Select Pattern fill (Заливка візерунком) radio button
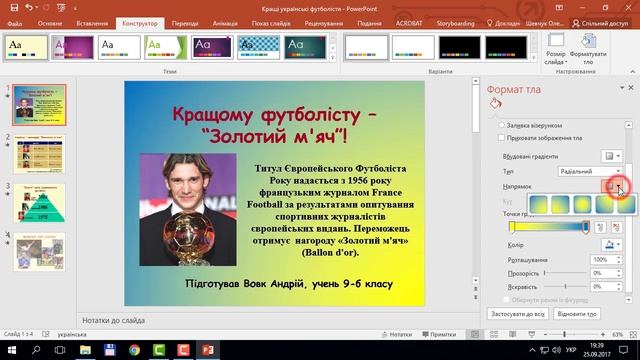This screenshot has width=640, height=360. click(x=501, y=125)
